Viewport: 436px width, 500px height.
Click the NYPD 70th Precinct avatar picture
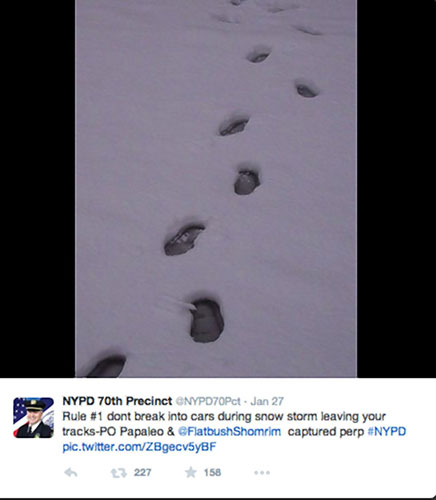coord(33,418)
